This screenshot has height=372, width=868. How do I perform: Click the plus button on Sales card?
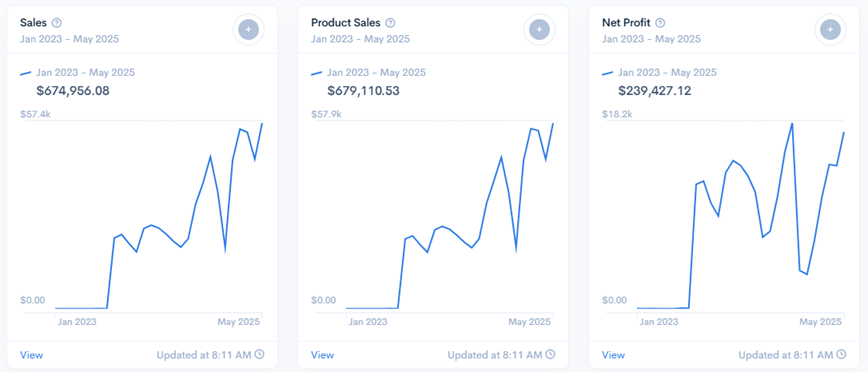[x=249, y=29]
